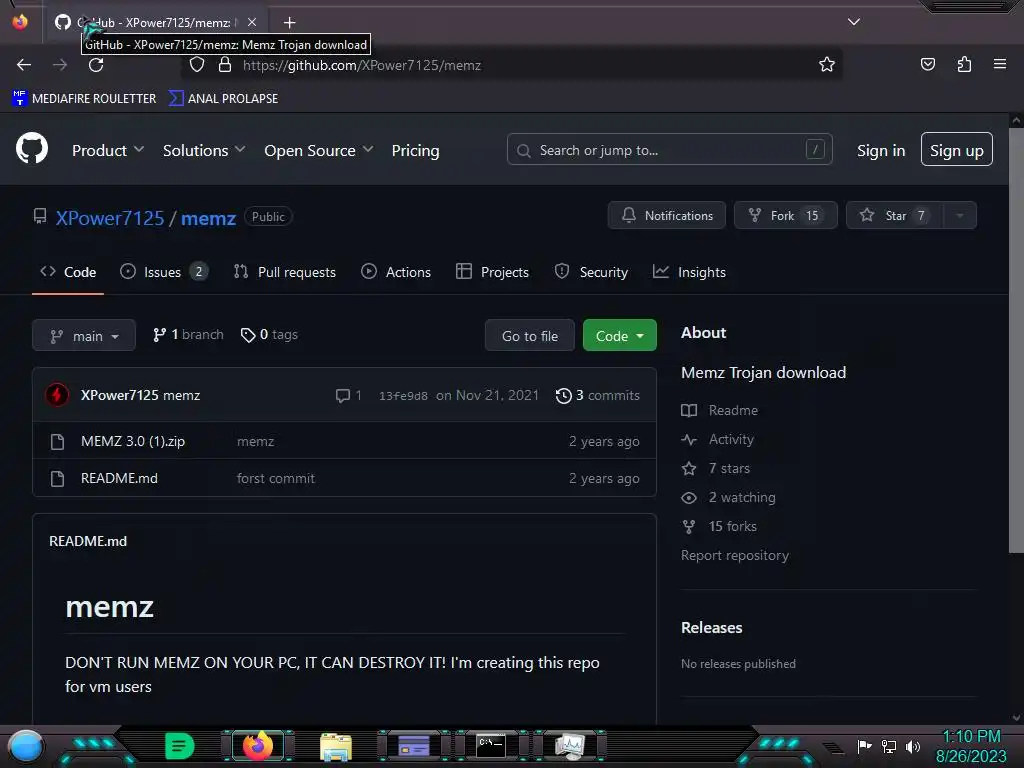
Task: Open the Firefox hamburger menu
Action: coord(1000,64)
